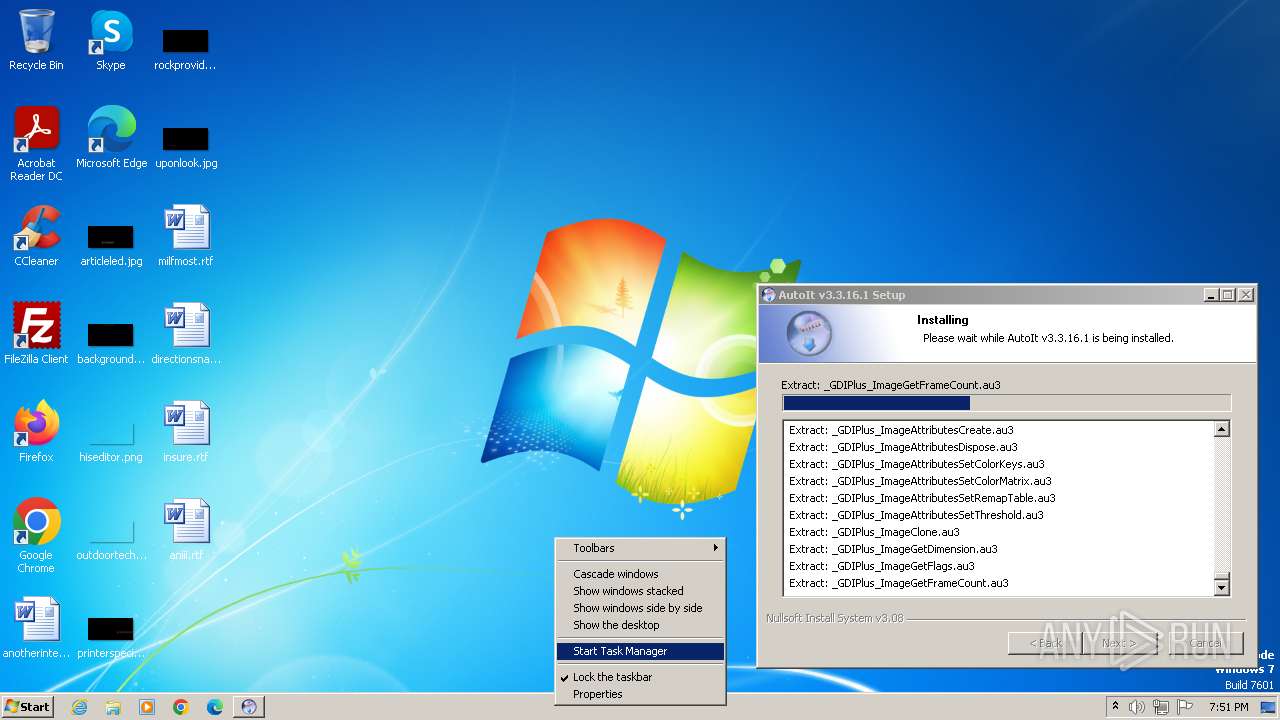1280x720 pixels.
Task: Click scroll up arrow in extract log
Action: [1221, 430]
